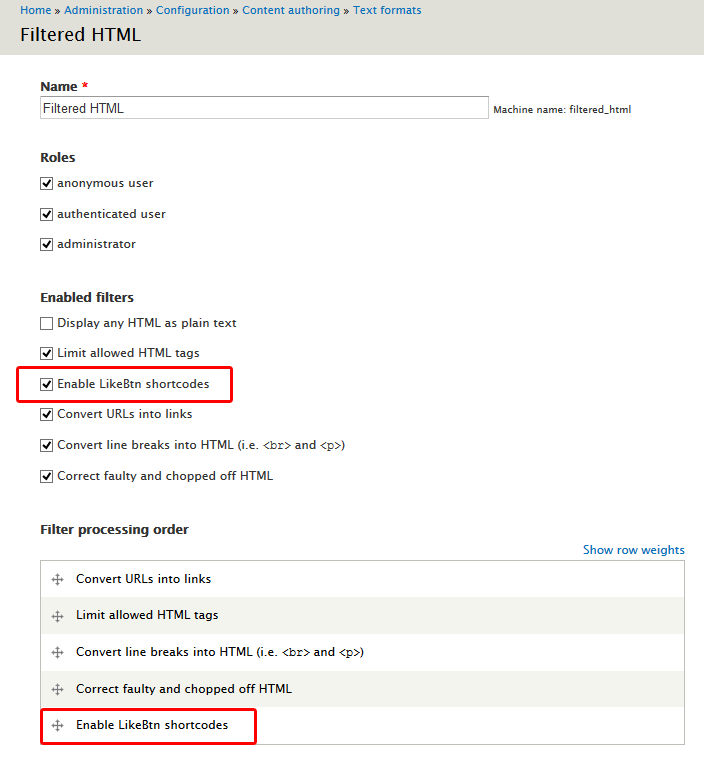The width and height of the screenshot is (704, 762).
Task: Click drag handle for Convert URLs into links row
Action: 57,579
